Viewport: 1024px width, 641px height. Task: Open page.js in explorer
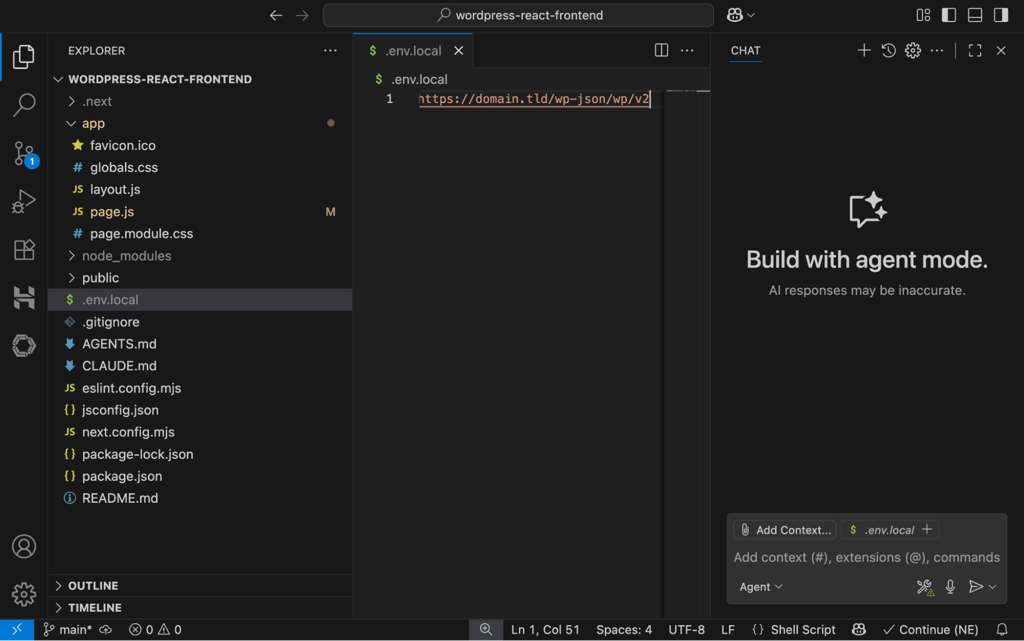[x=200, y=211]
